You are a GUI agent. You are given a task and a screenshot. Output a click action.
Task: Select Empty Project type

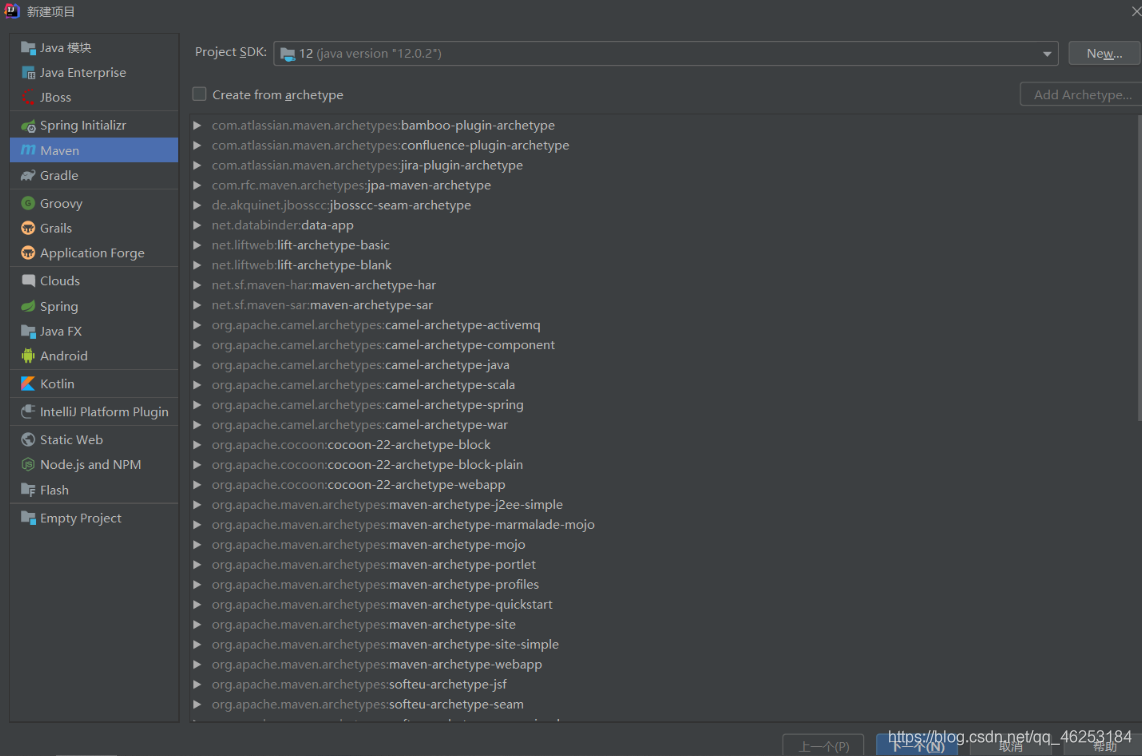[x=94, y=518]
